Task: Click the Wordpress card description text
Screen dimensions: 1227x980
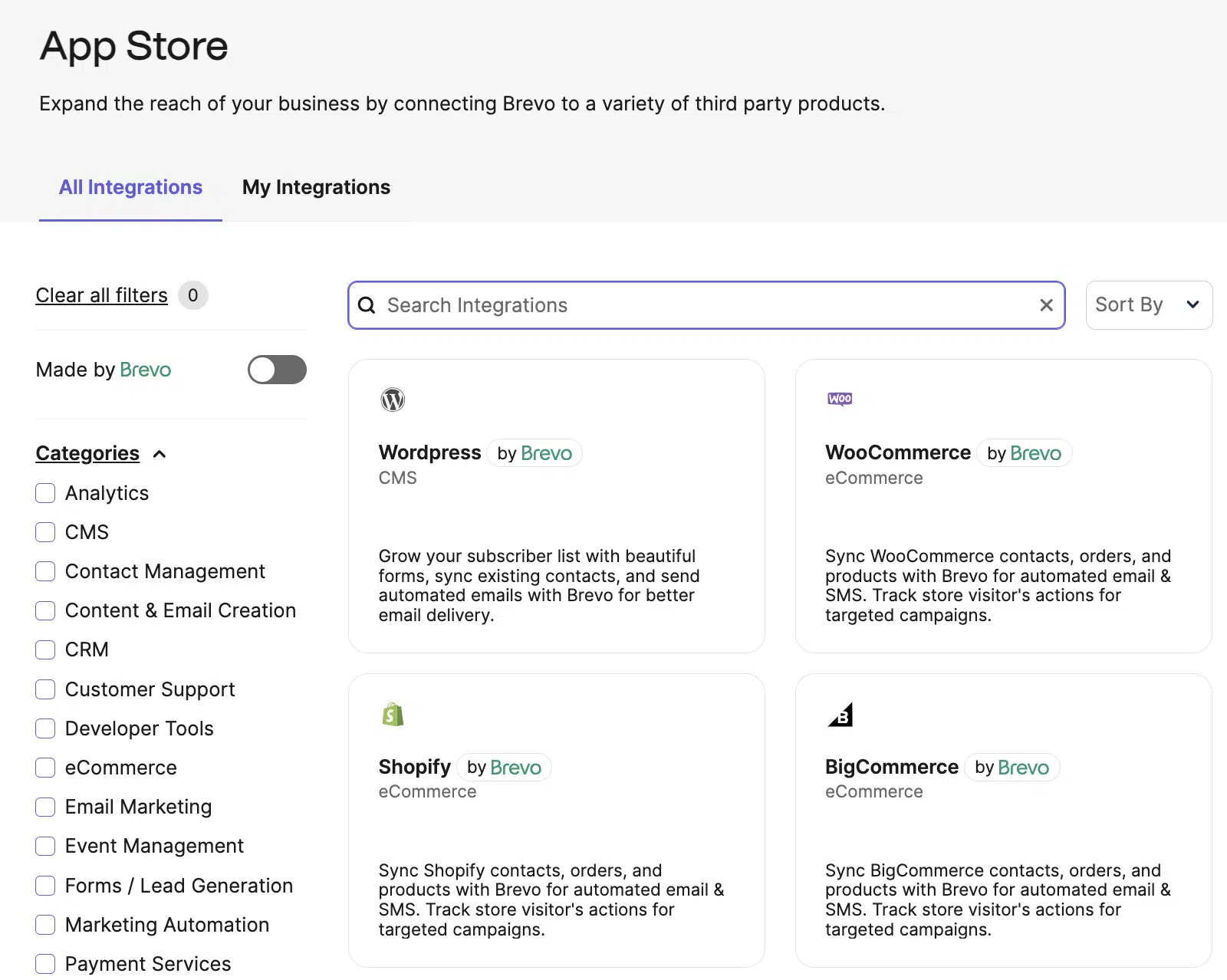Action: [x=539, y=585]
